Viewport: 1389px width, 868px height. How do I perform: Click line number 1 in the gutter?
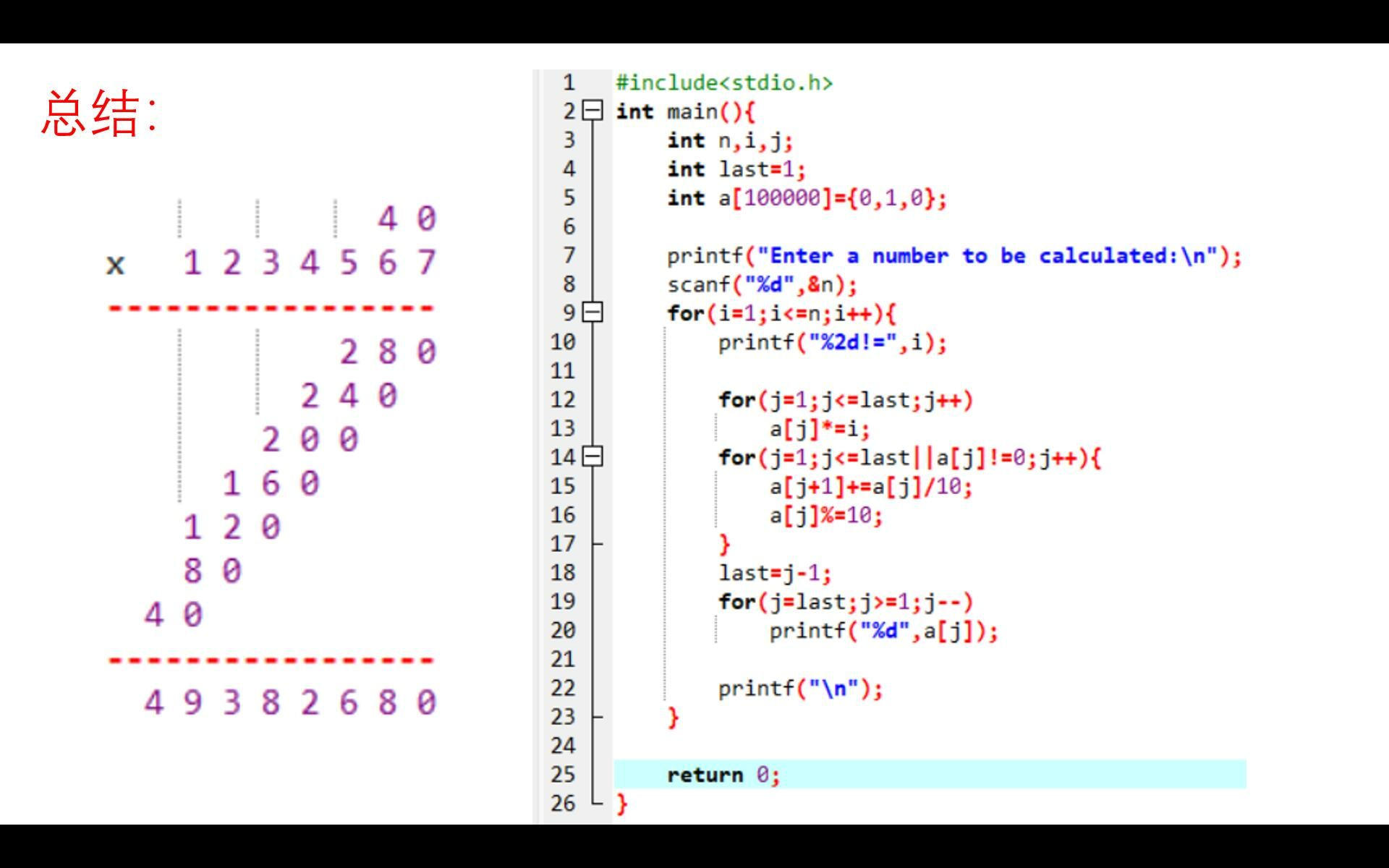pyautogui.click(x=569, y=82)
